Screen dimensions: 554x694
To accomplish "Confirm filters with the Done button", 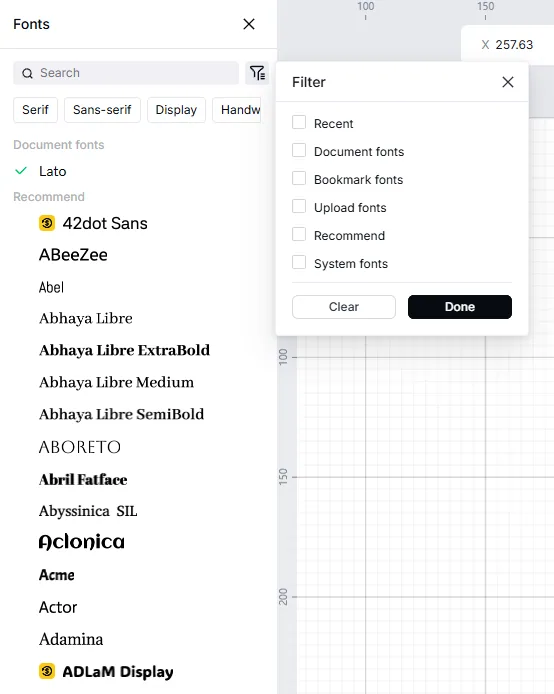I will coord(460,307).
